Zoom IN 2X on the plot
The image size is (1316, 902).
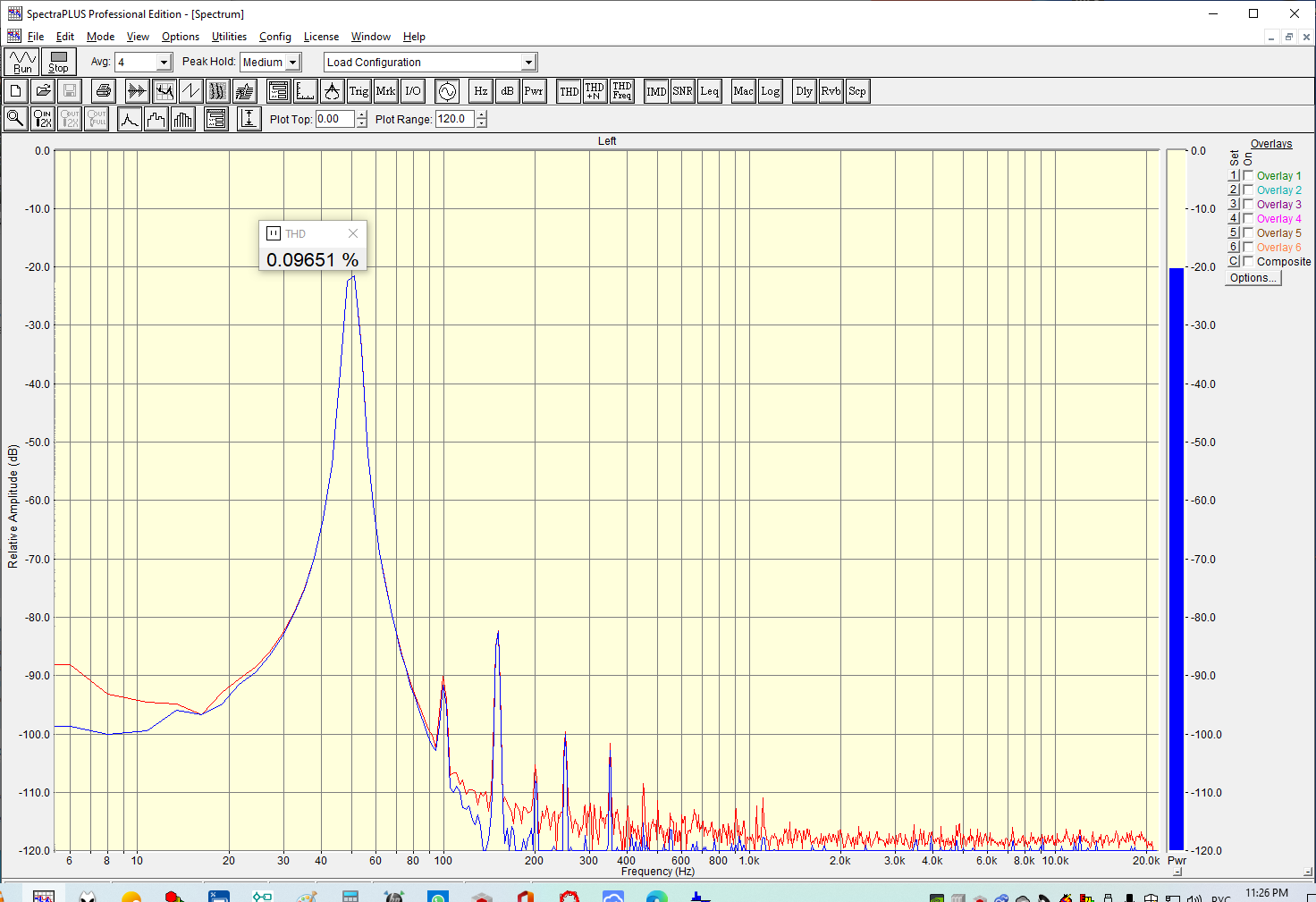(x=43, y=119)
